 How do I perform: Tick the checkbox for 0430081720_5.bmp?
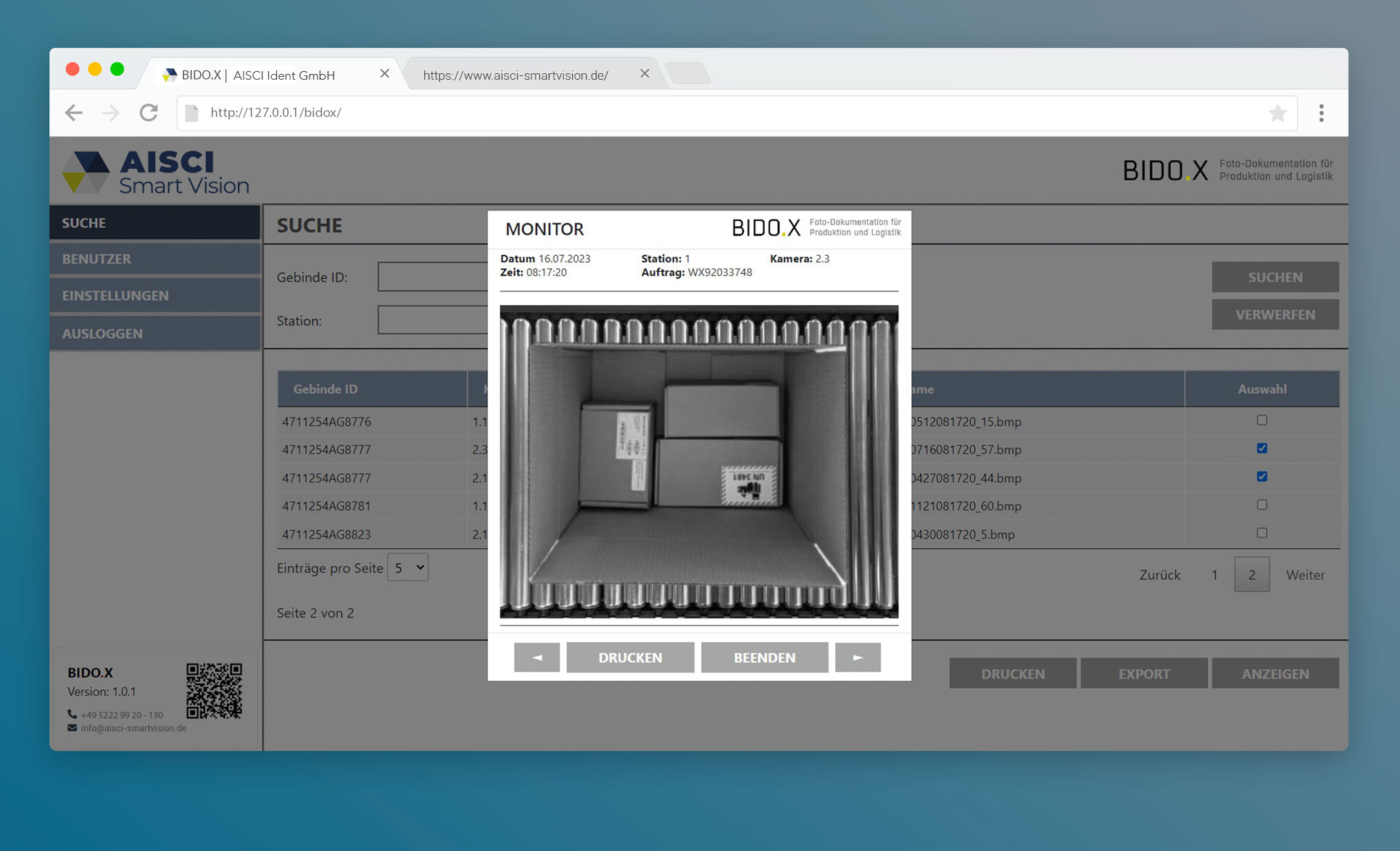click(x=1262, y=533)
